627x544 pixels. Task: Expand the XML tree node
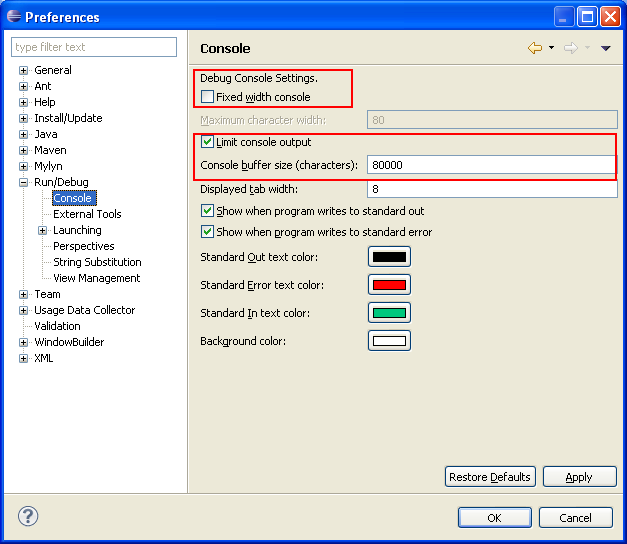click(23, 358)
